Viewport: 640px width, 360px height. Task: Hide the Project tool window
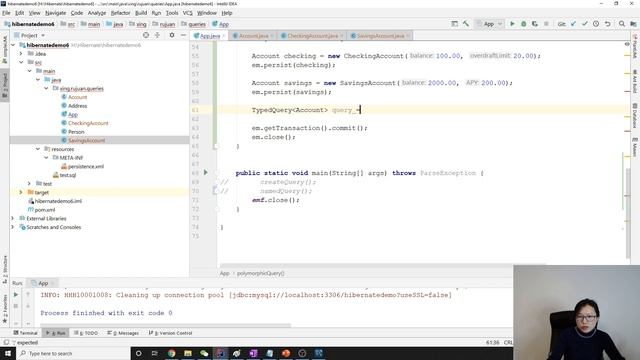(x=183, y=36)
